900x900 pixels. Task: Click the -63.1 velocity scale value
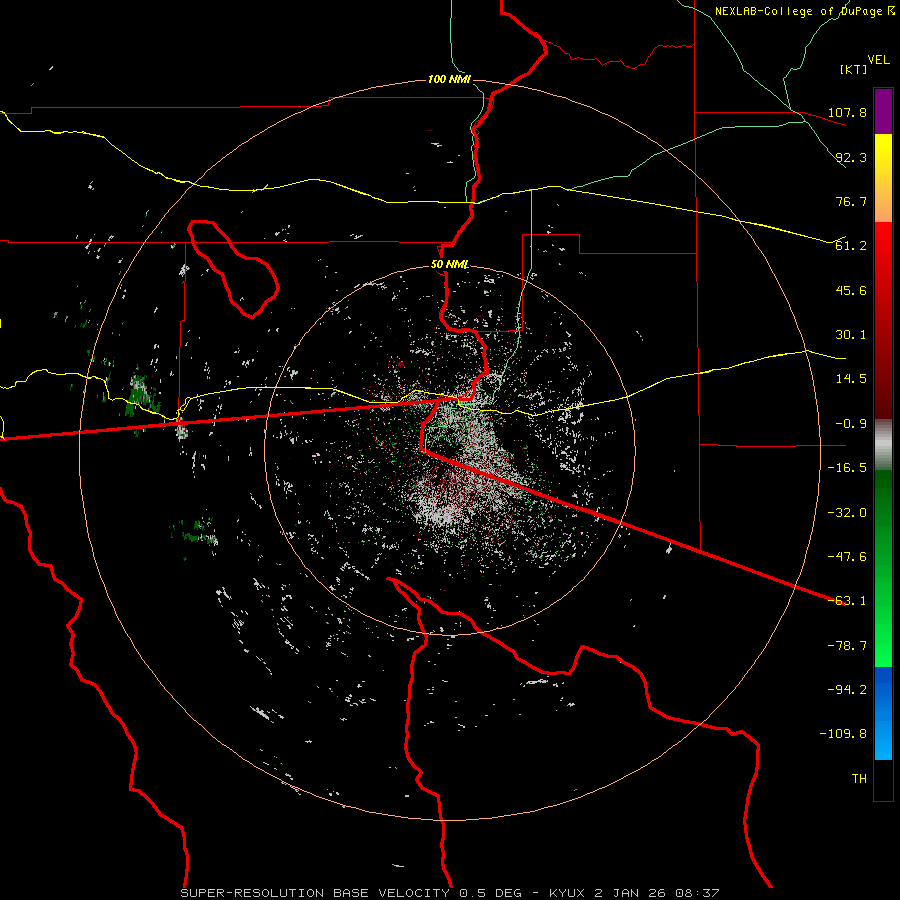(x=847, y=601)
